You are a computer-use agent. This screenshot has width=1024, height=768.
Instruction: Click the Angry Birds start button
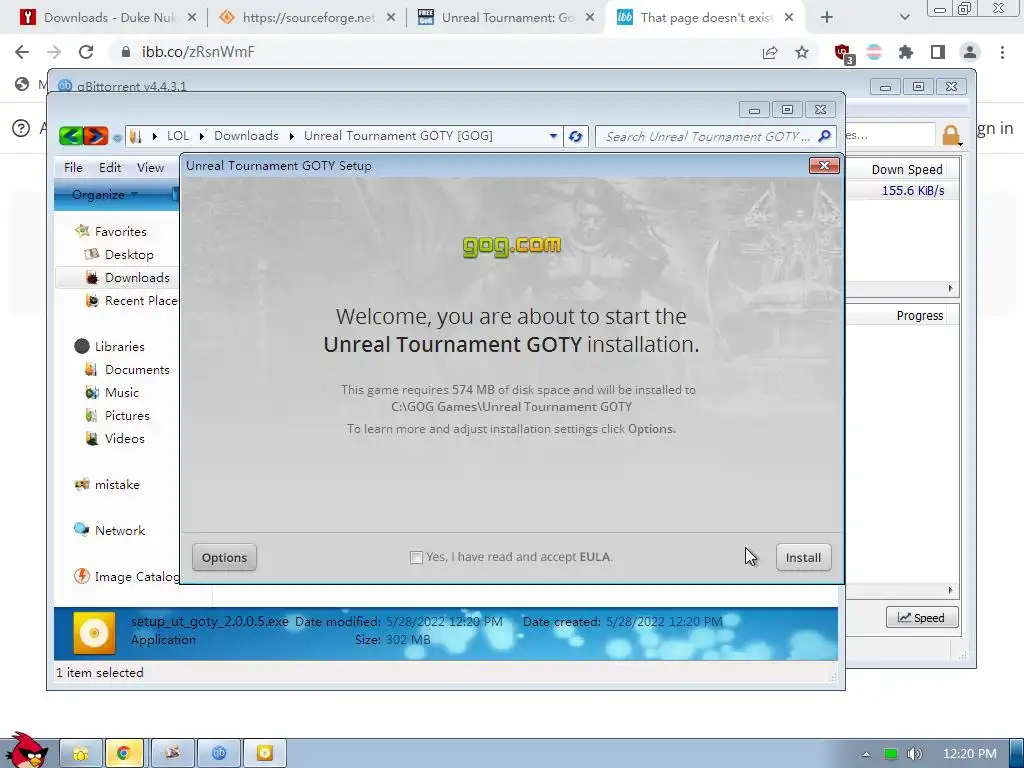25,750
